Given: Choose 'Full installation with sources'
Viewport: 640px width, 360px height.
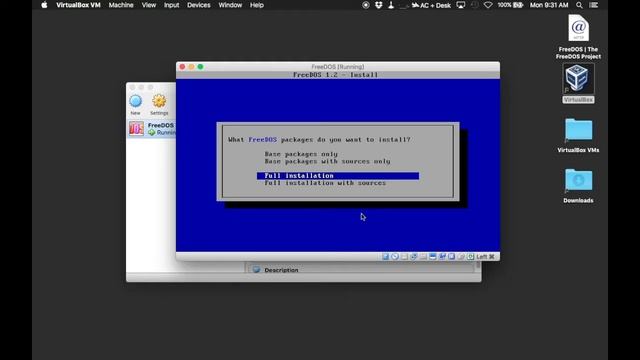Looking at the screenshot, I should [325, 183].
